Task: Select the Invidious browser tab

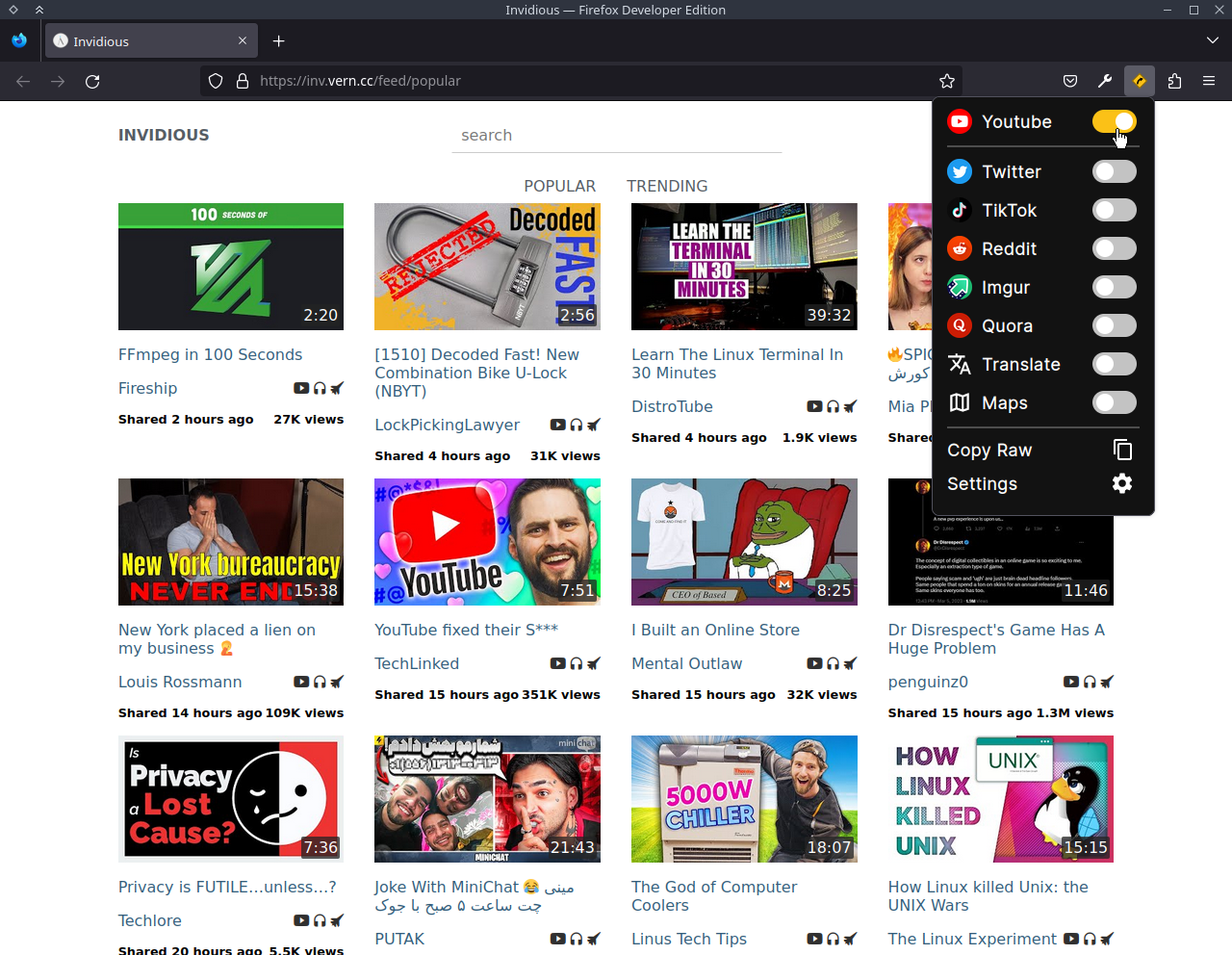Action: [151, 41]
